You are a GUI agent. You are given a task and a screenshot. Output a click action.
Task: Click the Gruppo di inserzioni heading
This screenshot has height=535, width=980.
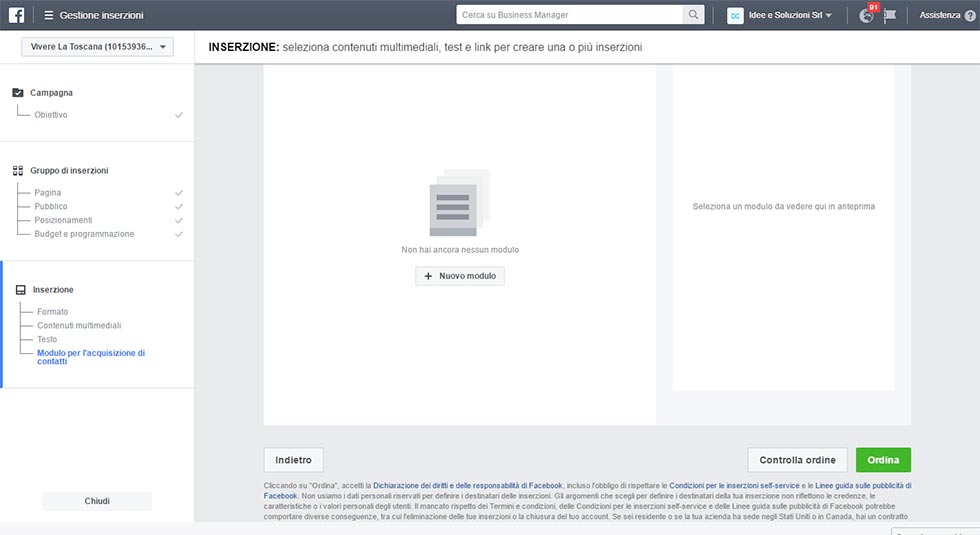pos(69,171)
